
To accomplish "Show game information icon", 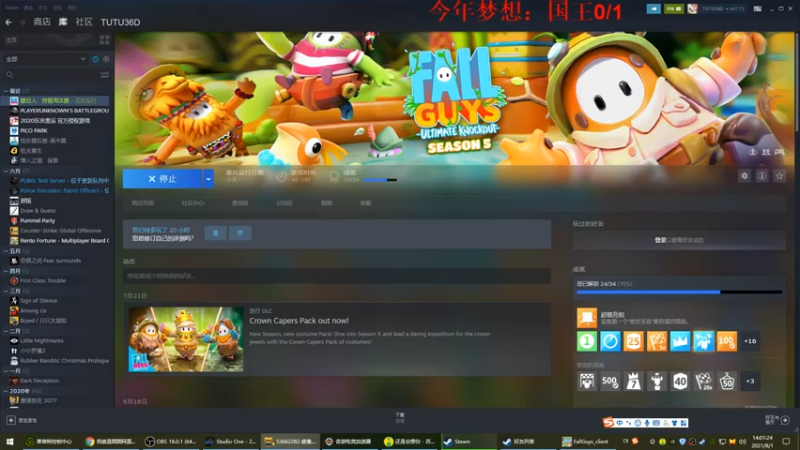I will [x=762, y=176].
